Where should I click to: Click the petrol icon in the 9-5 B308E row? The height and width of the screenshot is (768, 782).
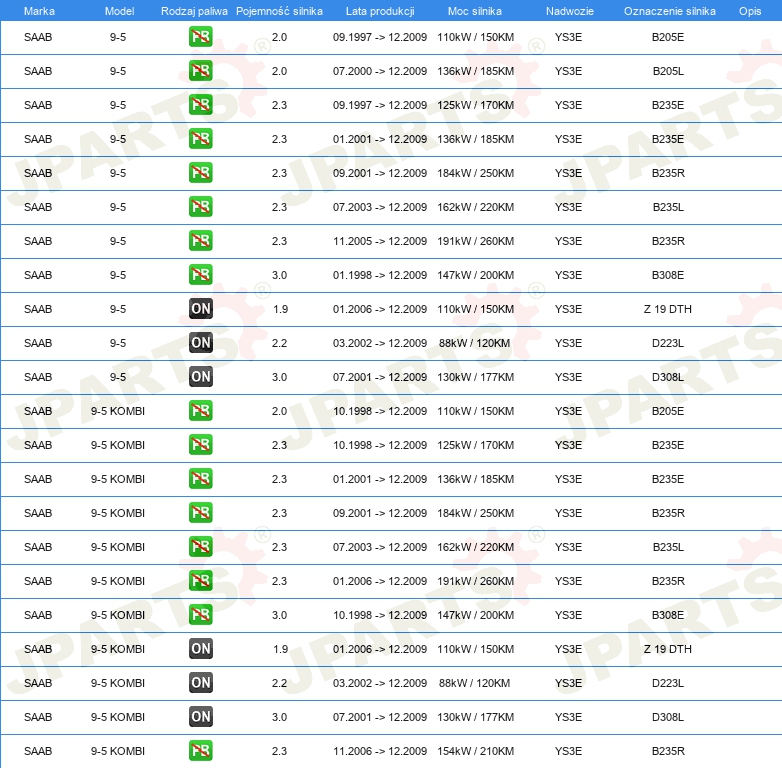pos(200,275)
